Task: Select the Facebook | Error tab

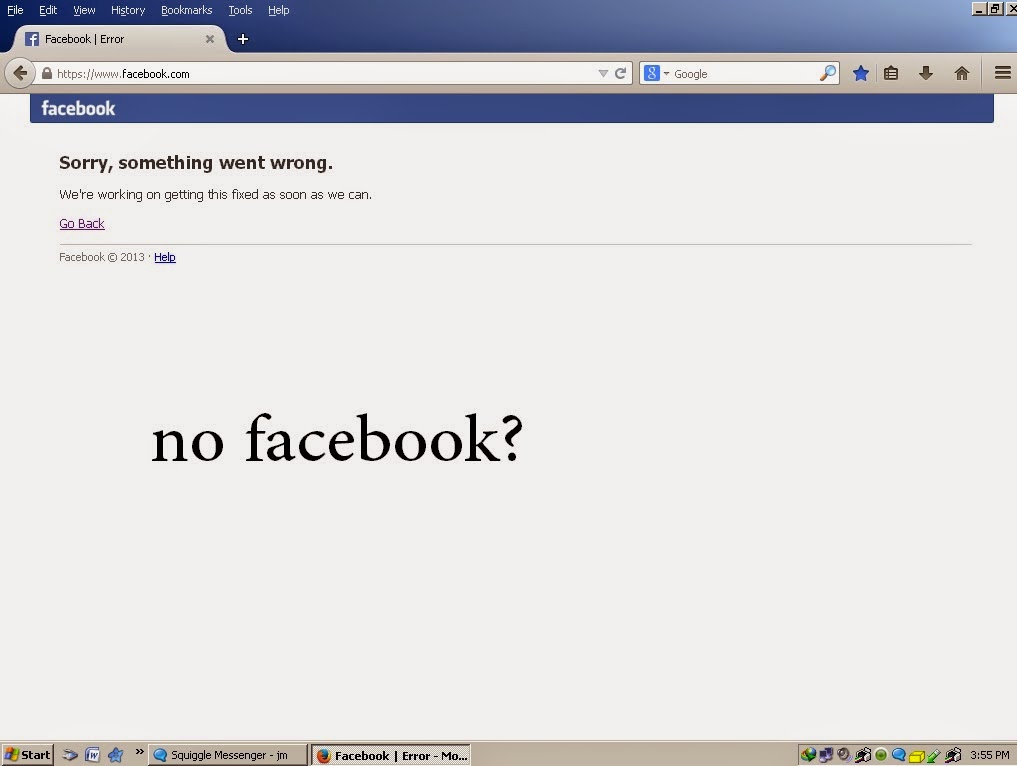Action: pos(119,39)
